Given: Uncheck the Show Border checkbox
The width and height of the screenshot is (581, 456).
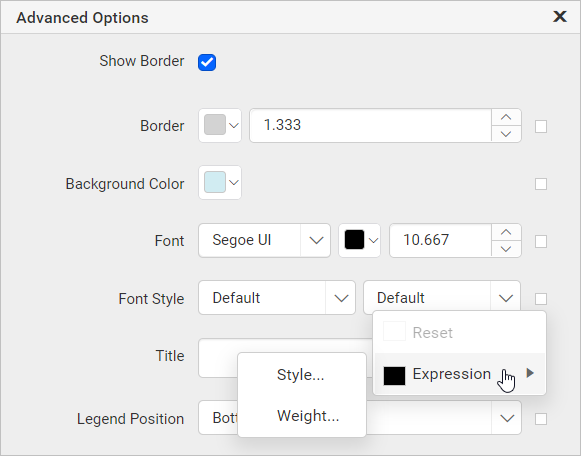Looking at the screenshot, I should [x=207, y=62].
